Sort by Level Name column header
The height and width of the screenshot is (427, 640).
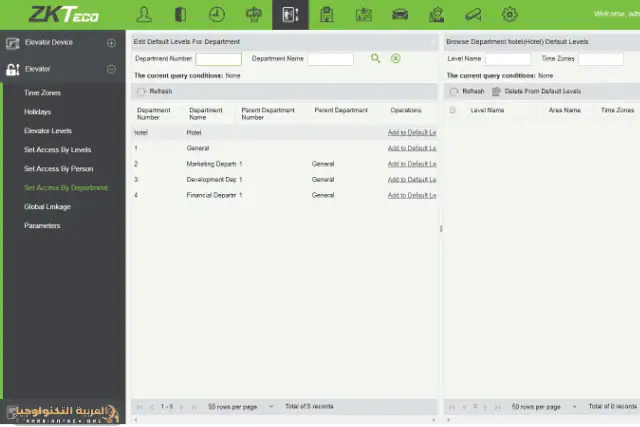click(487, 110)
